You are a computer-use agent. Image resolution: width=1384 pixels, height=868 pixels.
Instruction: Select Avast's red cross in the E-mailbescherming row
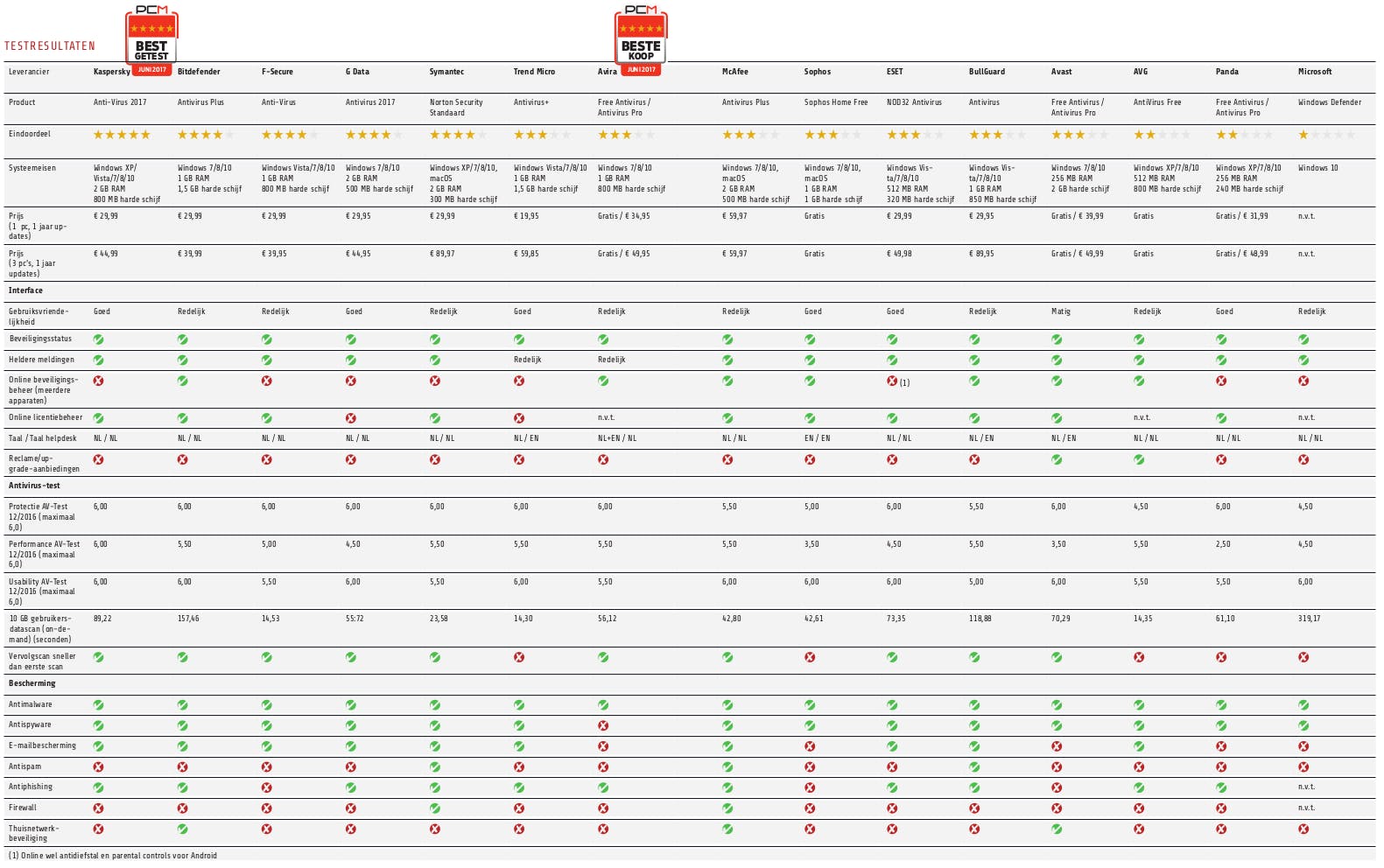click(x=1057, y=746)
